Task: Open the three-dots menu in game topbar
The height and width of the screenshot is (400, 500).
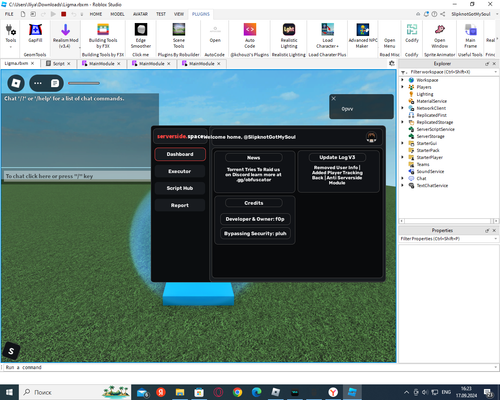Action: 38,83
